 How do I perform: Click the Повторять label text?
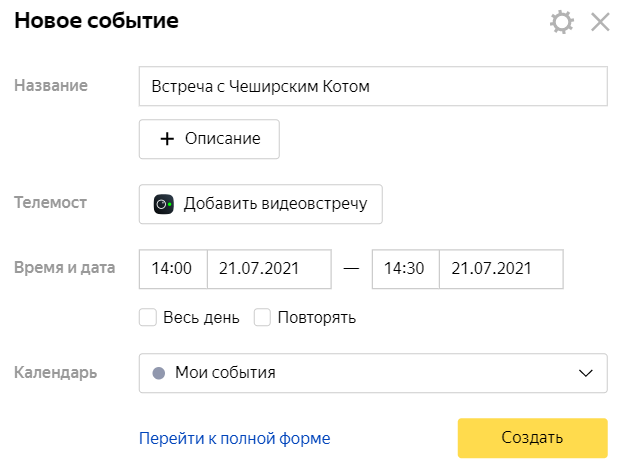[x=317, y=318]
